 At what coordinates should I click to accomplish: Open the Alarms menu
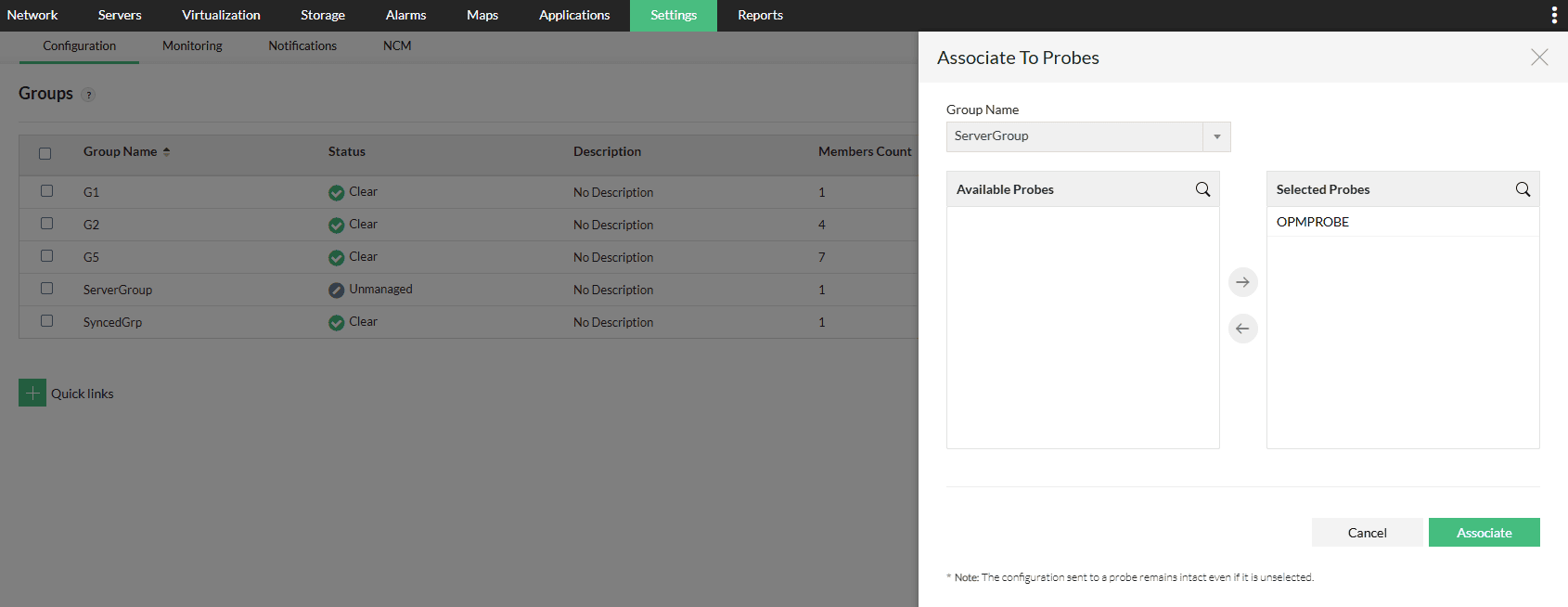tap(405, 15)
